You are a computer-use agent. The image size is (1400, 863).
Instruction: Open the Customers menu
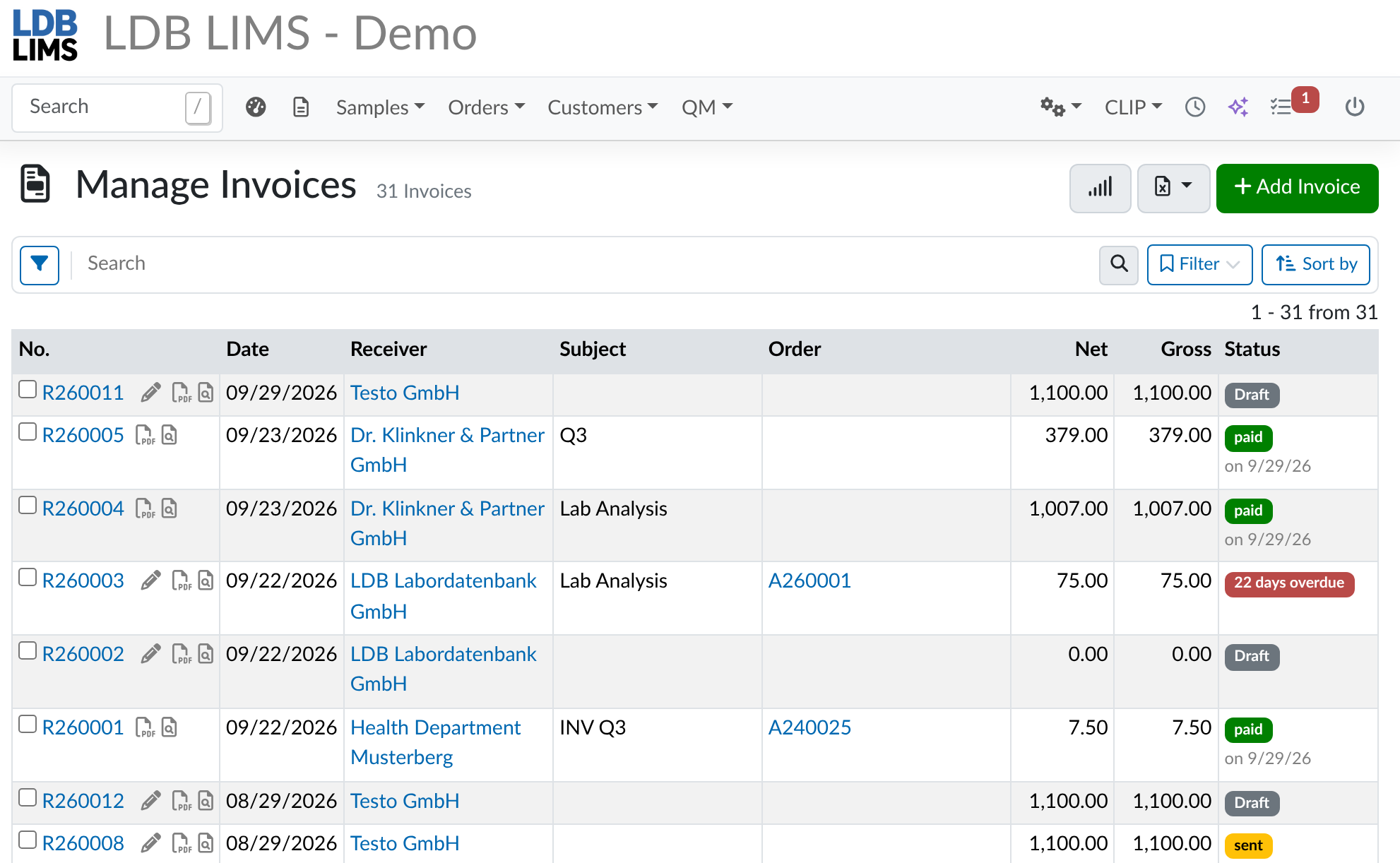click(x=603, y=107)
